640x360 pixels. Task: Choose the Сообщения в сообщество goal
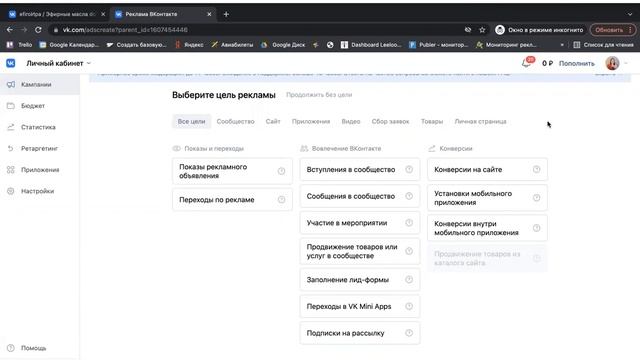[360, 196]
